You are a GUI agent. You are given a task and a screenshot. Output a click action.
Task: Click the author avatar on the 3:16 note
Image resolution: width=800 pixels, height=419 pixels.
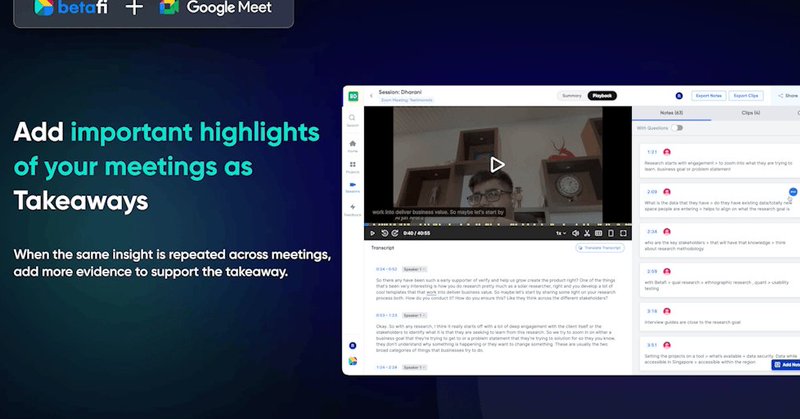point(667,311)
